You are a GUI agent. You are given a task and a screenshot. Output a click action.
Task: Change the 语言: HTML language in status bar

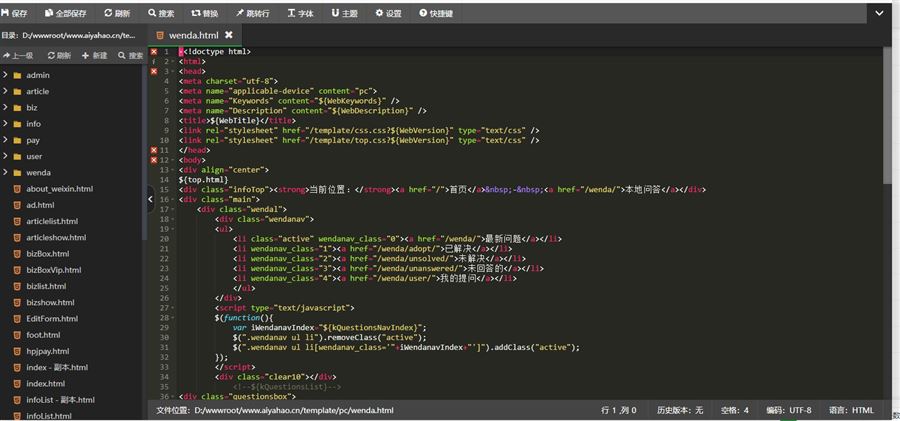pyautogui.click(x=851, y=410)
